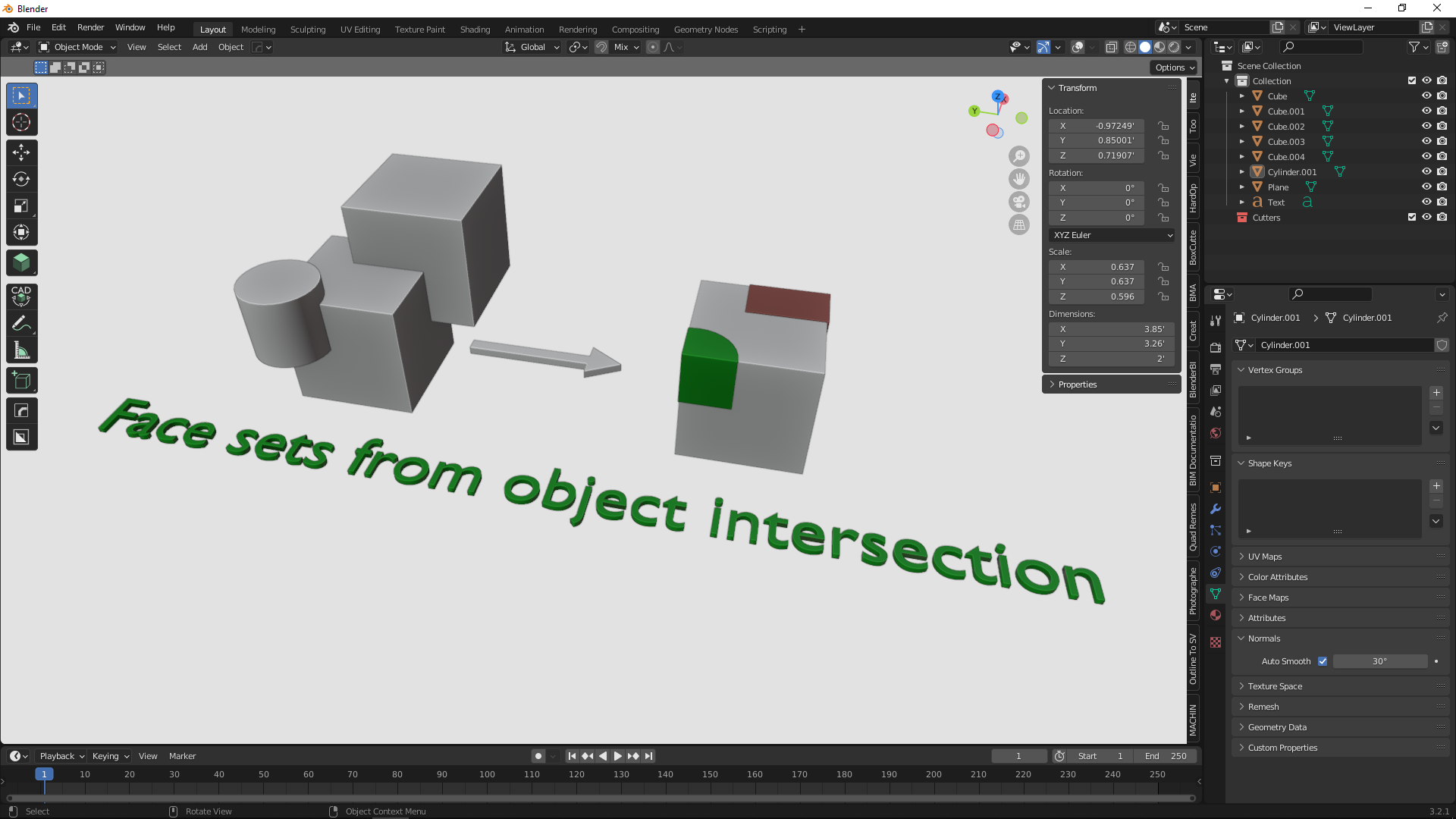This screenshot has height=819, width=1456.
Task: Toggle X-ray view in header
Action: pyautogui.click(x=1112, y=47)
